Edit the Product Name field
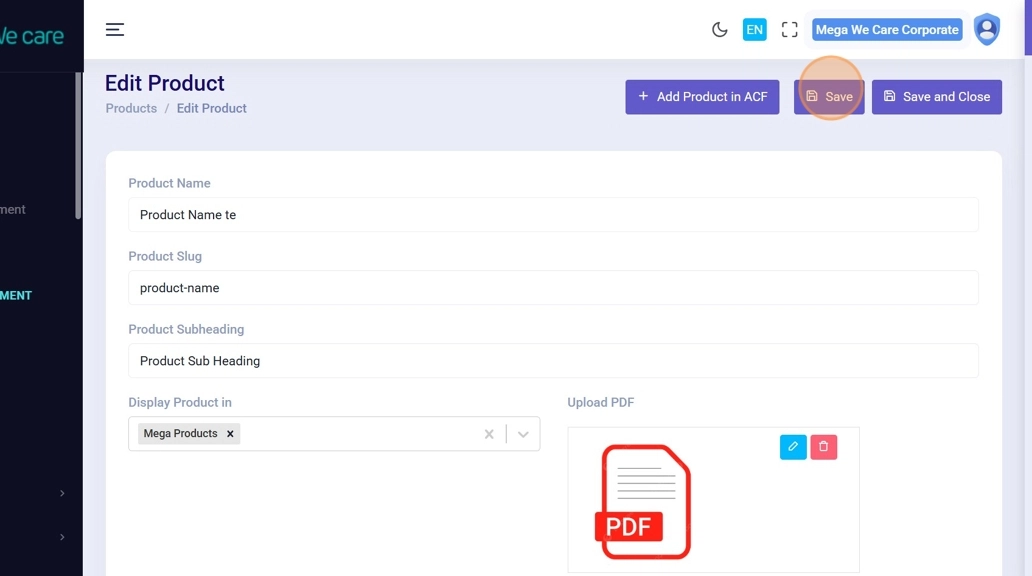 (552, 215)
